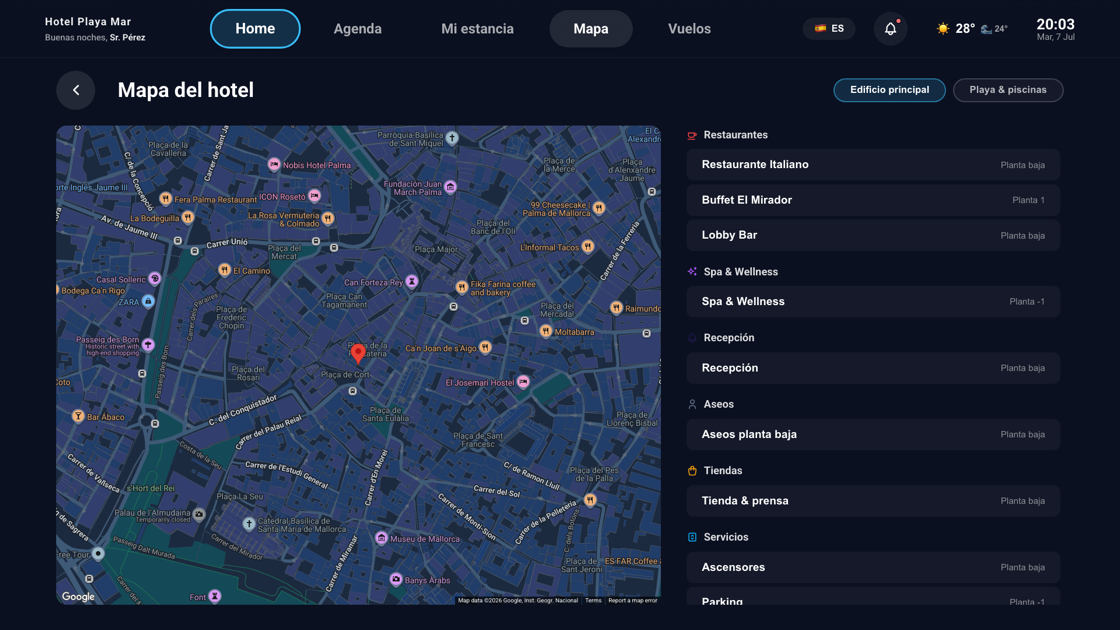Switch to the Vuelos tab
The image size is (1120, 630).
[689, 29]
